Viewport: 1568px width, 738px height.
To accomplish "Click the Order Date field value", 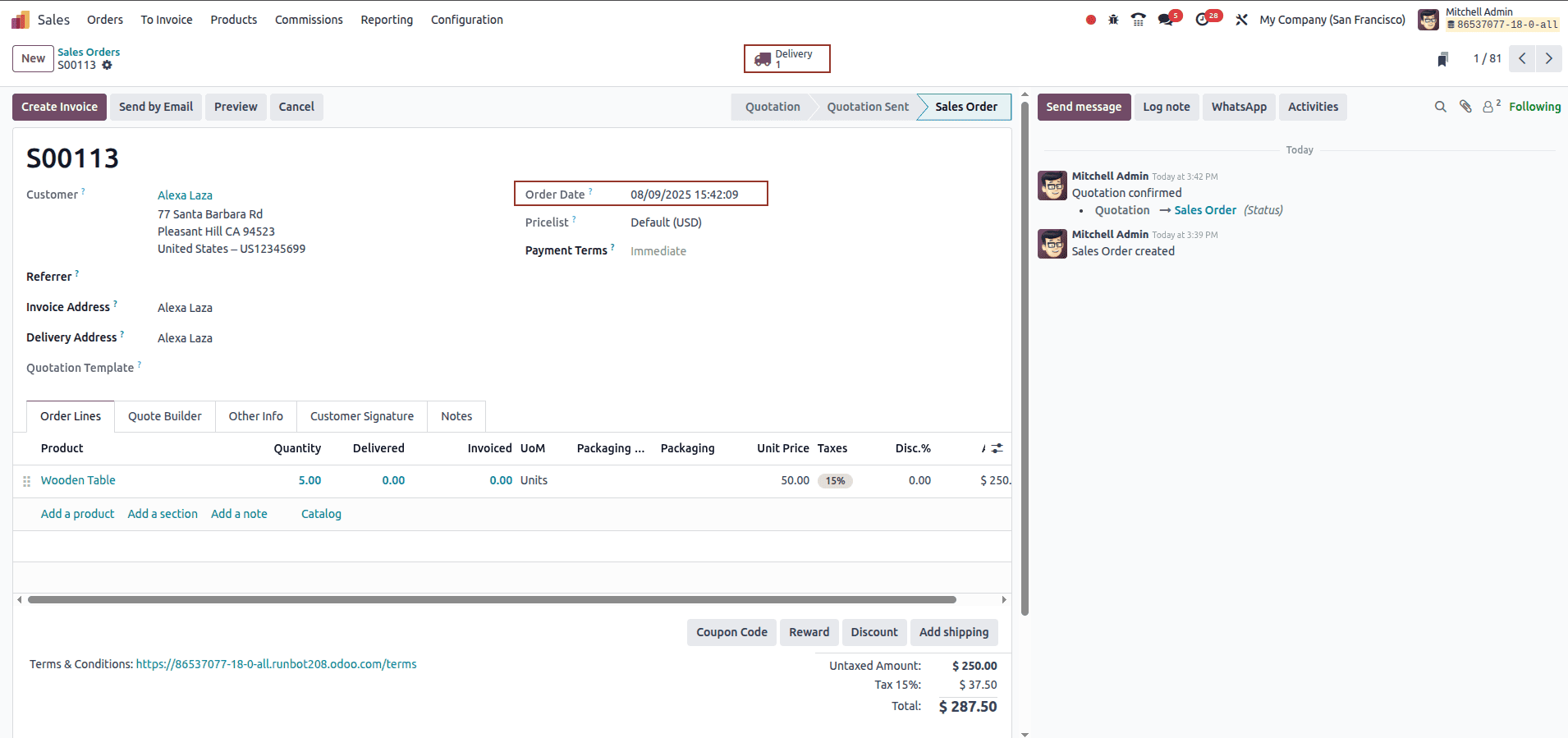I will click(x=685, y=195).
